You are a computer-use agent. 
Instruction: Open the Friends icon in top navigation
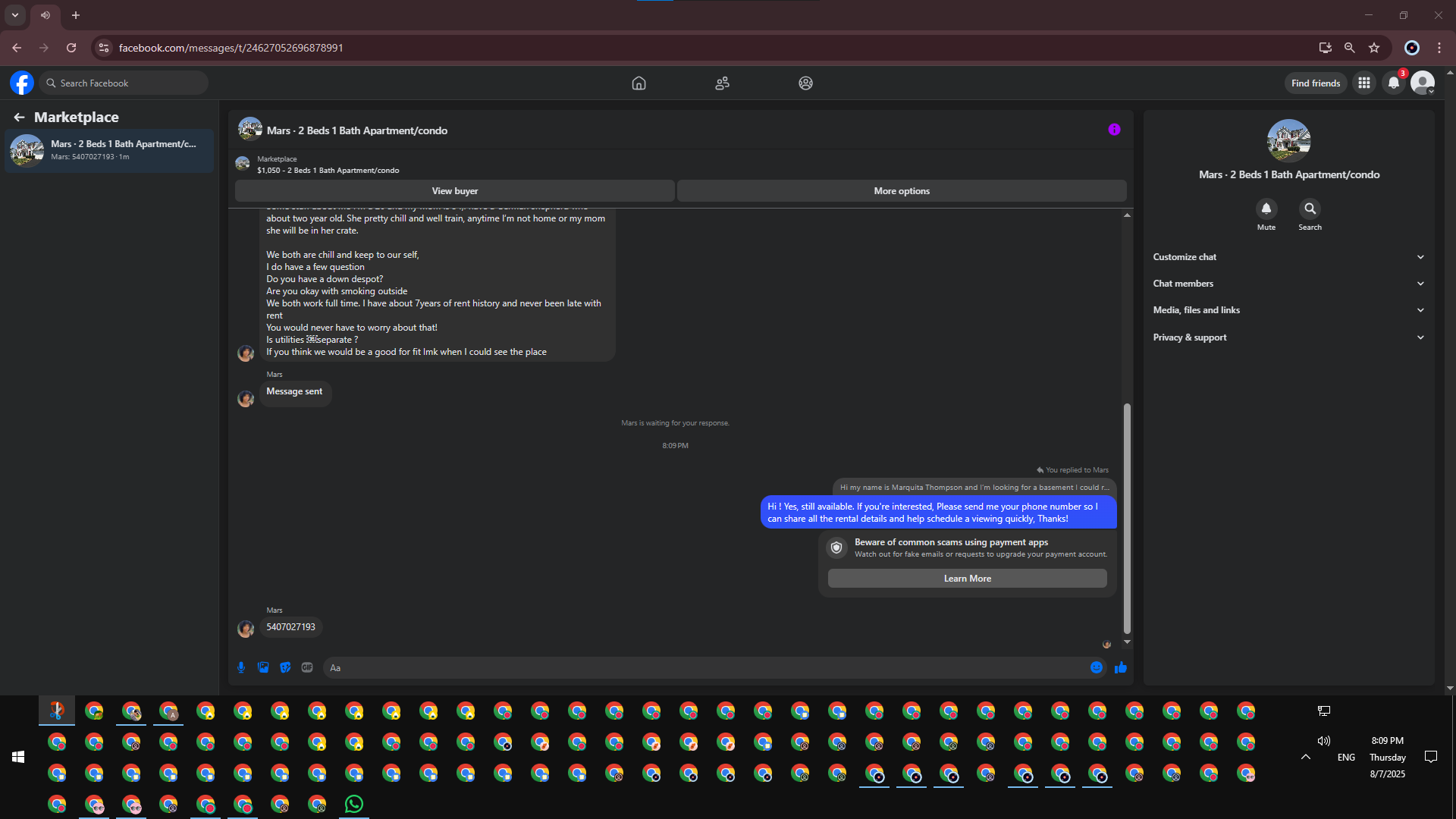click(722, 83)
